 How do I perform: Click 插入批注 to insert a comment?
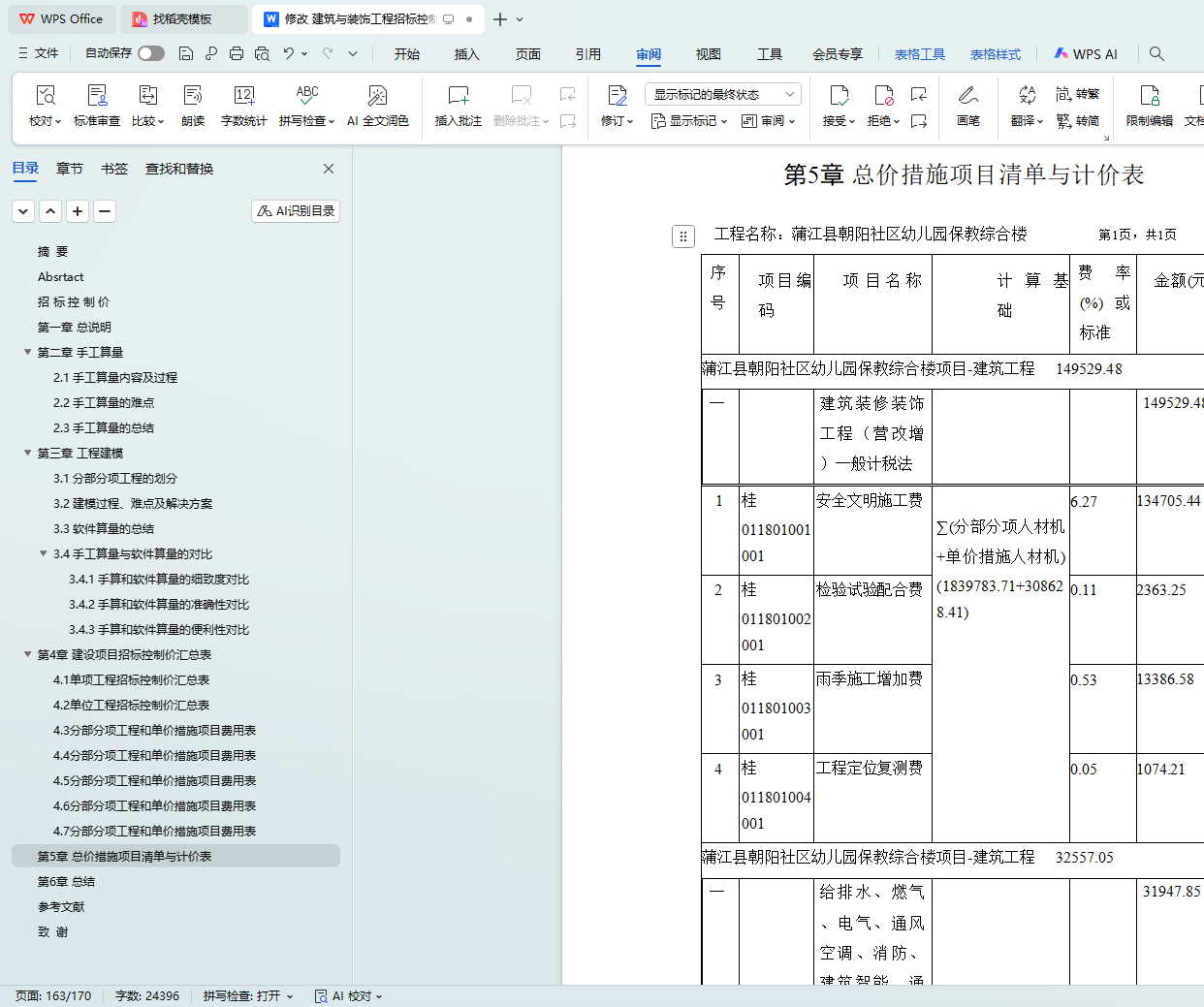tap(458, 96)
